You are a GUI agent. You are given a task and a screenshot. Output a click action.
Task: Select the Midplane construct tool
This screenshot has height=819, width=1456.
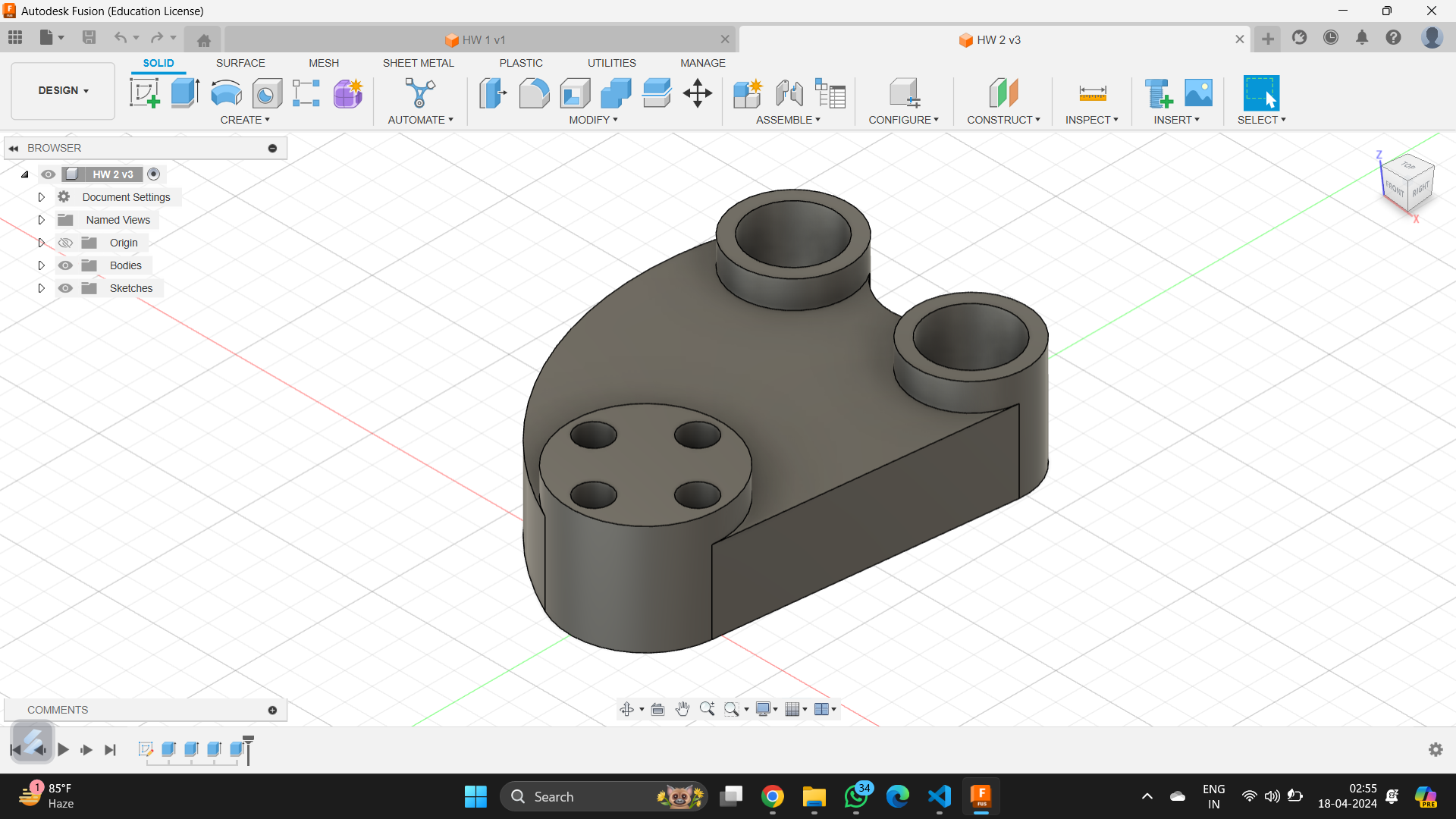click(x=1003, y=93)
